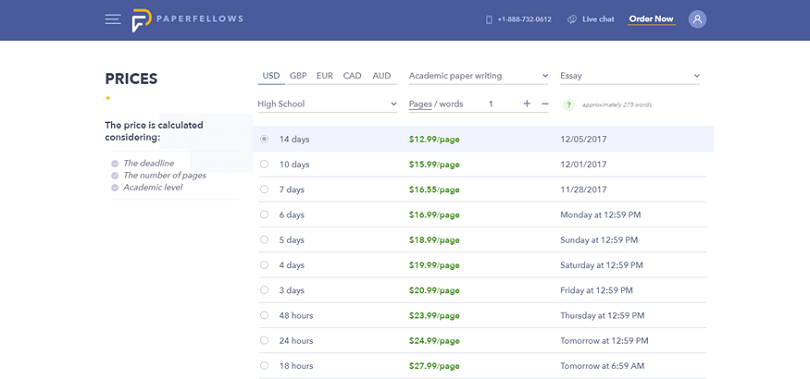Click Friday at 12:59 PM due time
Viewport: 810px width, 379px height.
point(596,290)
